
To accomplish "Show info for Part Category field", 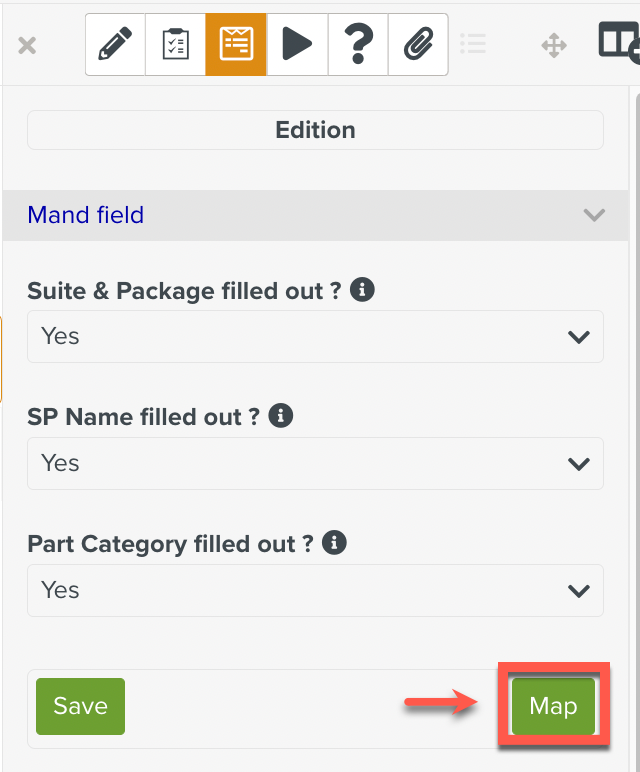I will pyautogui.click(x=335, y=543).
